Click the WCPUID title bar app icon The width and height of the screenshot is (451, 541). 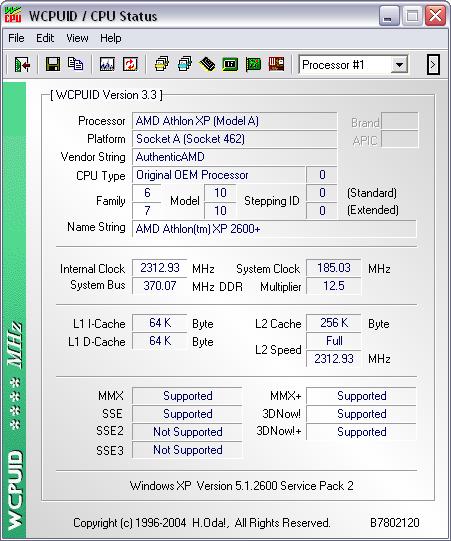pos(13,15)
